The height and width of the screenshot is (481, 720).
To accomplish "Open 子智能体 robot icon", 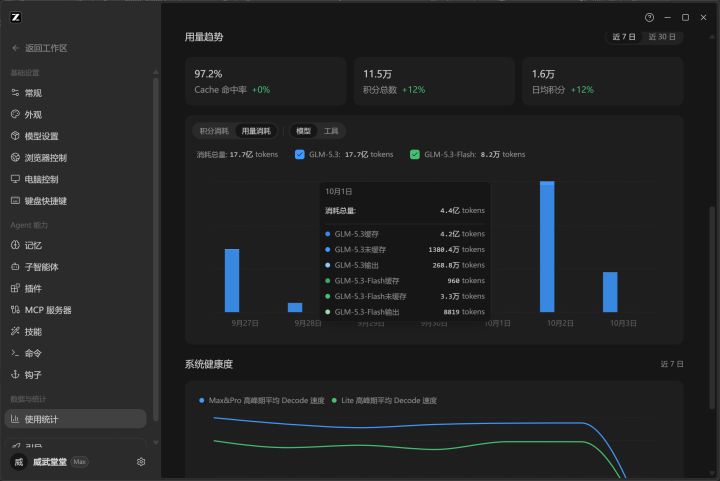I will (15, 267).
